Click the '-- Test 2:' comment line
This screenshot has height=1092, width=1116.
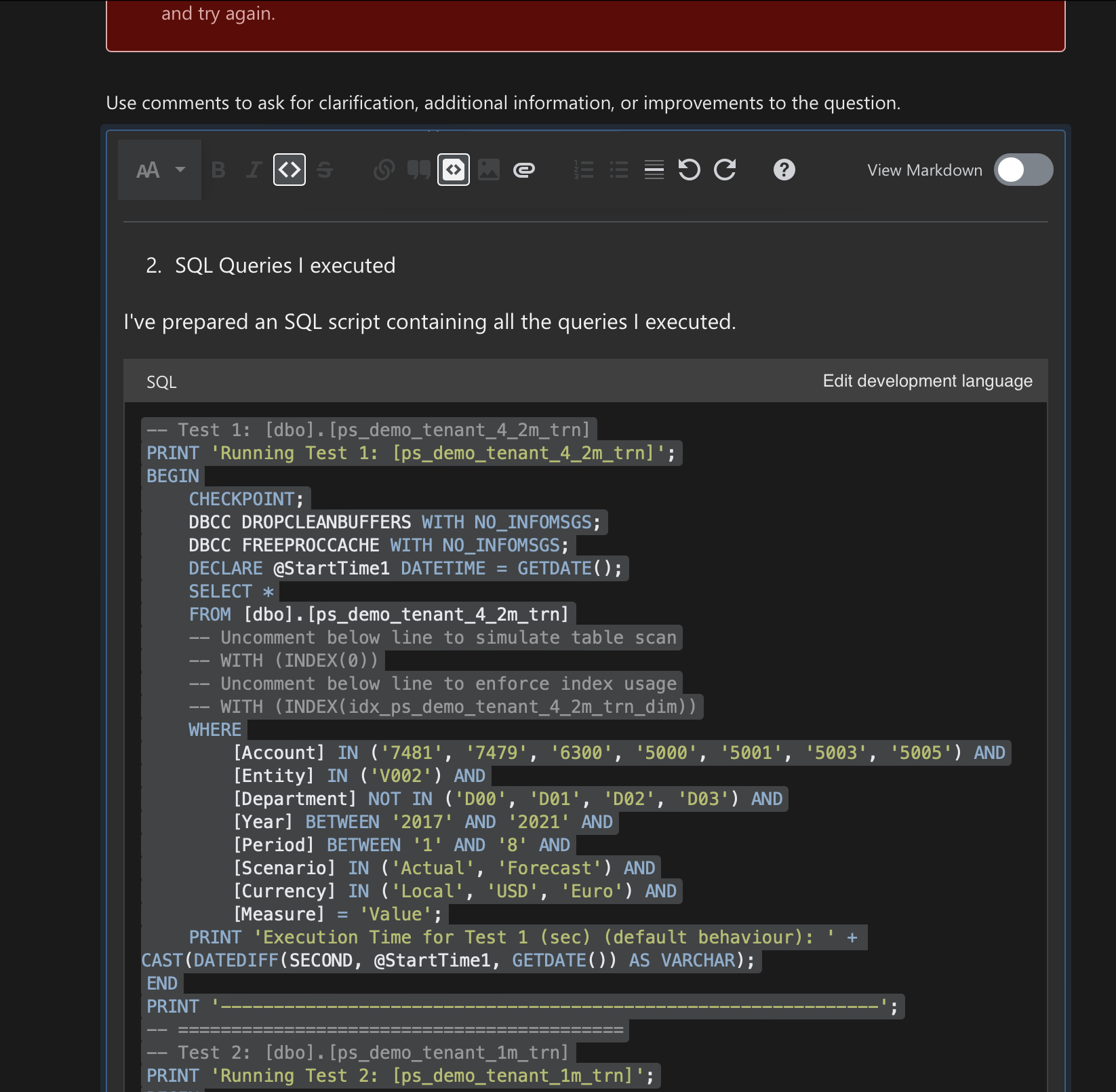(x=357, y=1053)
